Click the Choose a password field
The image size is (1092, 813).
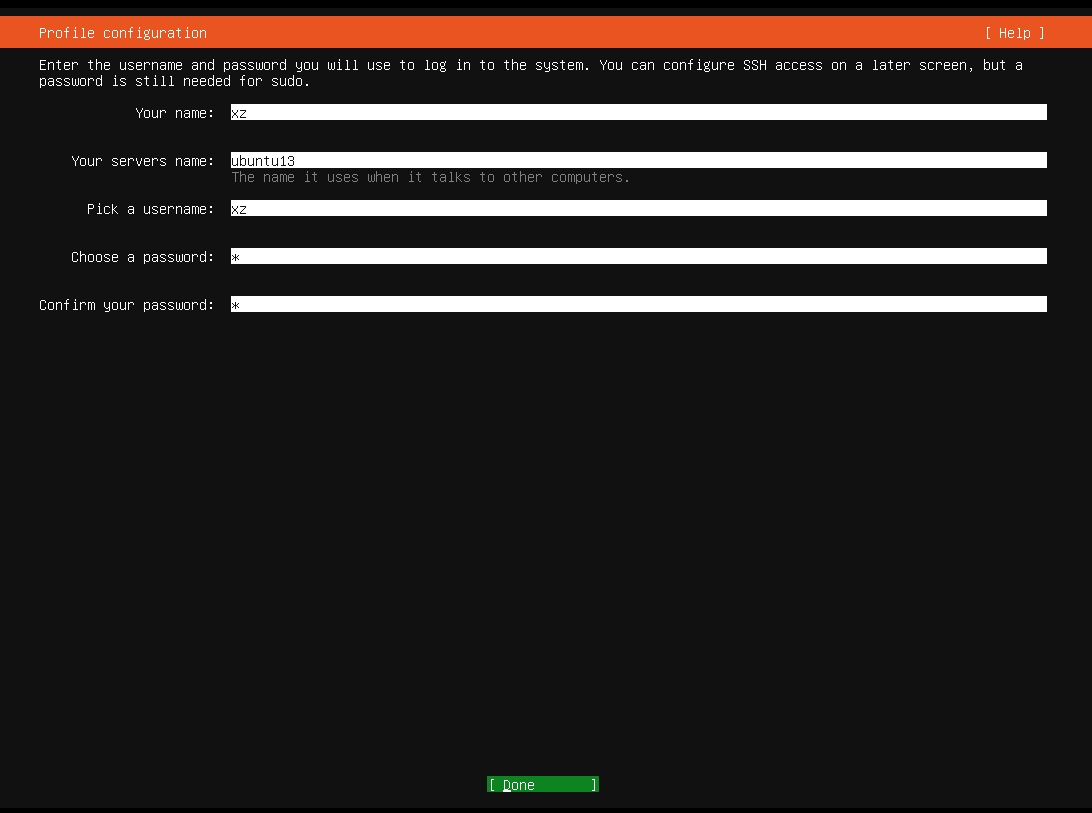click(638, 257)
